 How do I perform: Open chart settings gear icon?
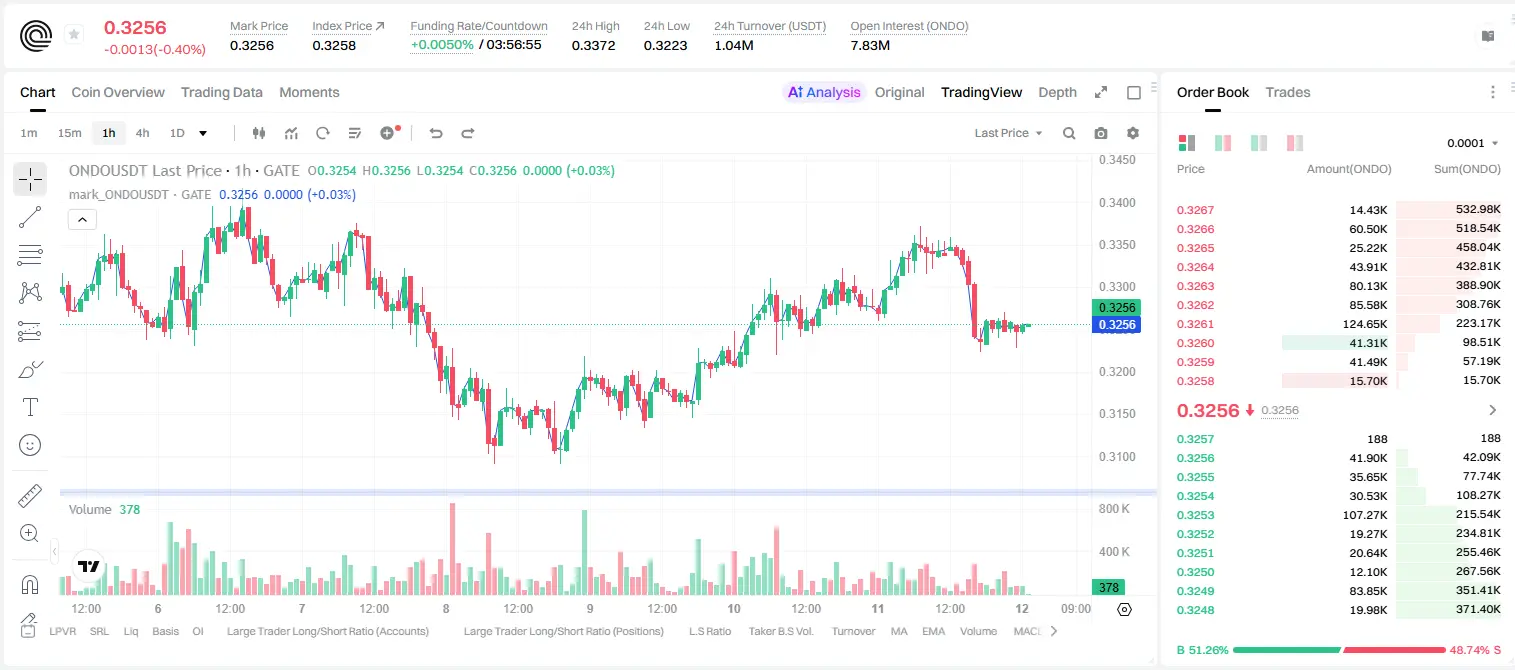click(x=1133, y=133)
